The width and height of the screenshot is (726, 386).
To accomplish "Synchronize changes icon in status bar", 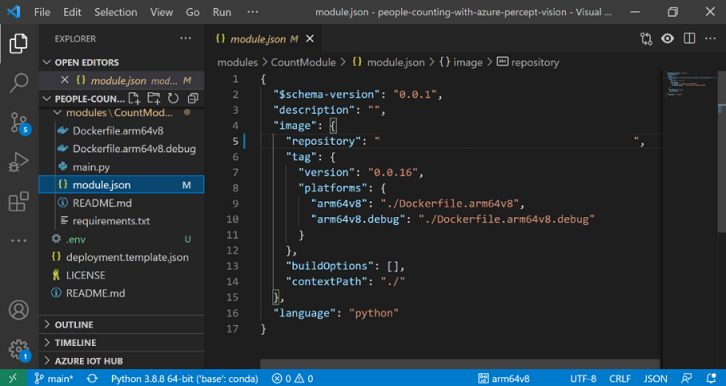I will pos(92,379).
